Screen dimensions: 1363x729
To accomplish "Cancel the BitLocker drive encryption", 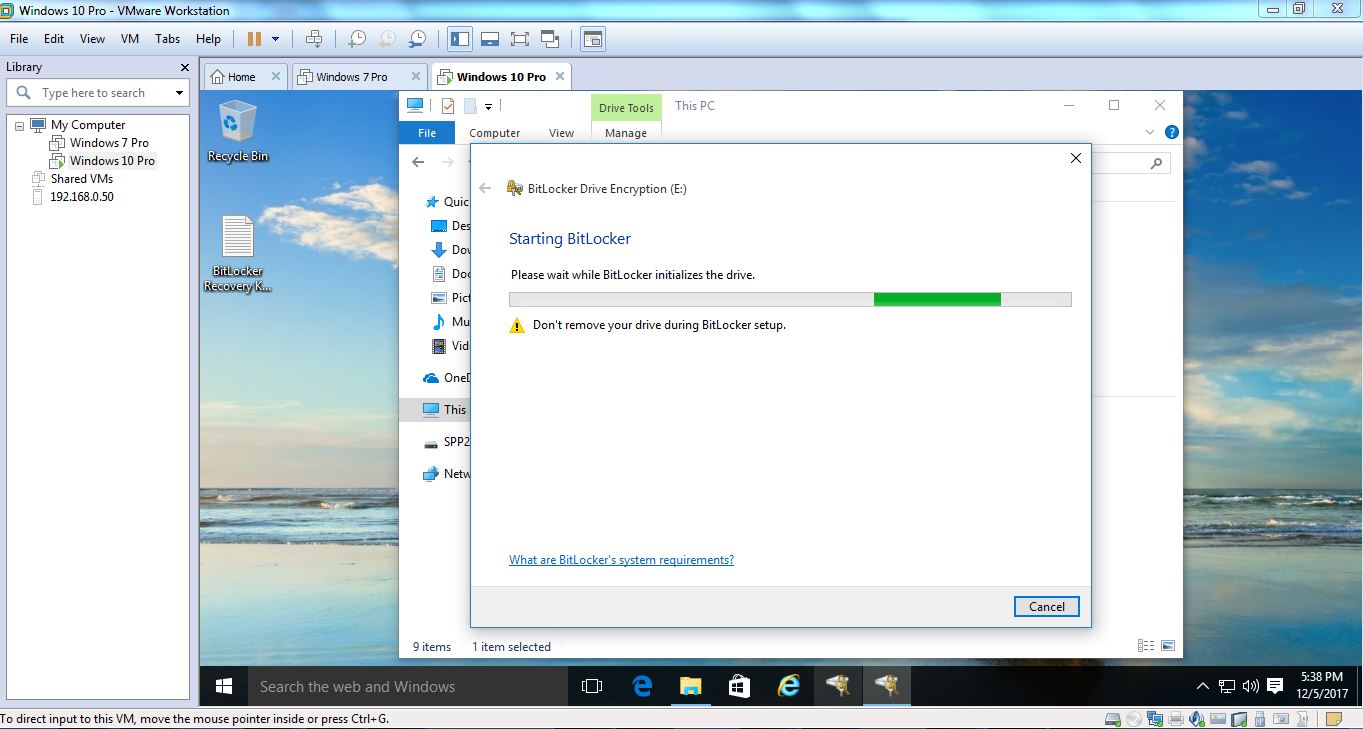I will click(x=1046, y=606).
